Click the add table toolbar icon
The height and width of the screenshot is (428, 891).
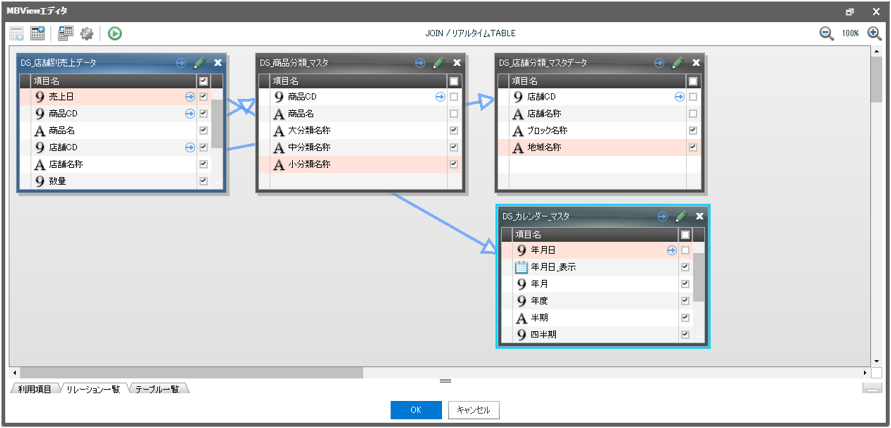[x=17, y=34]
